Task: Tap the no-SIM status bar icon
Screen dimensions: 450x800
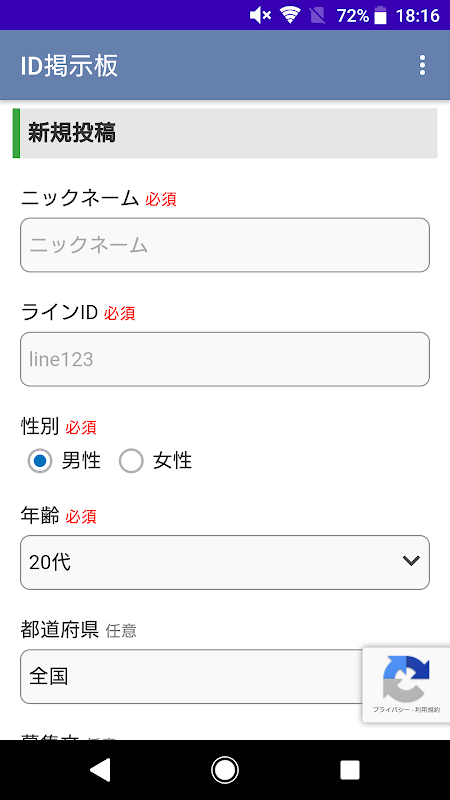Action: click(317, 16)
